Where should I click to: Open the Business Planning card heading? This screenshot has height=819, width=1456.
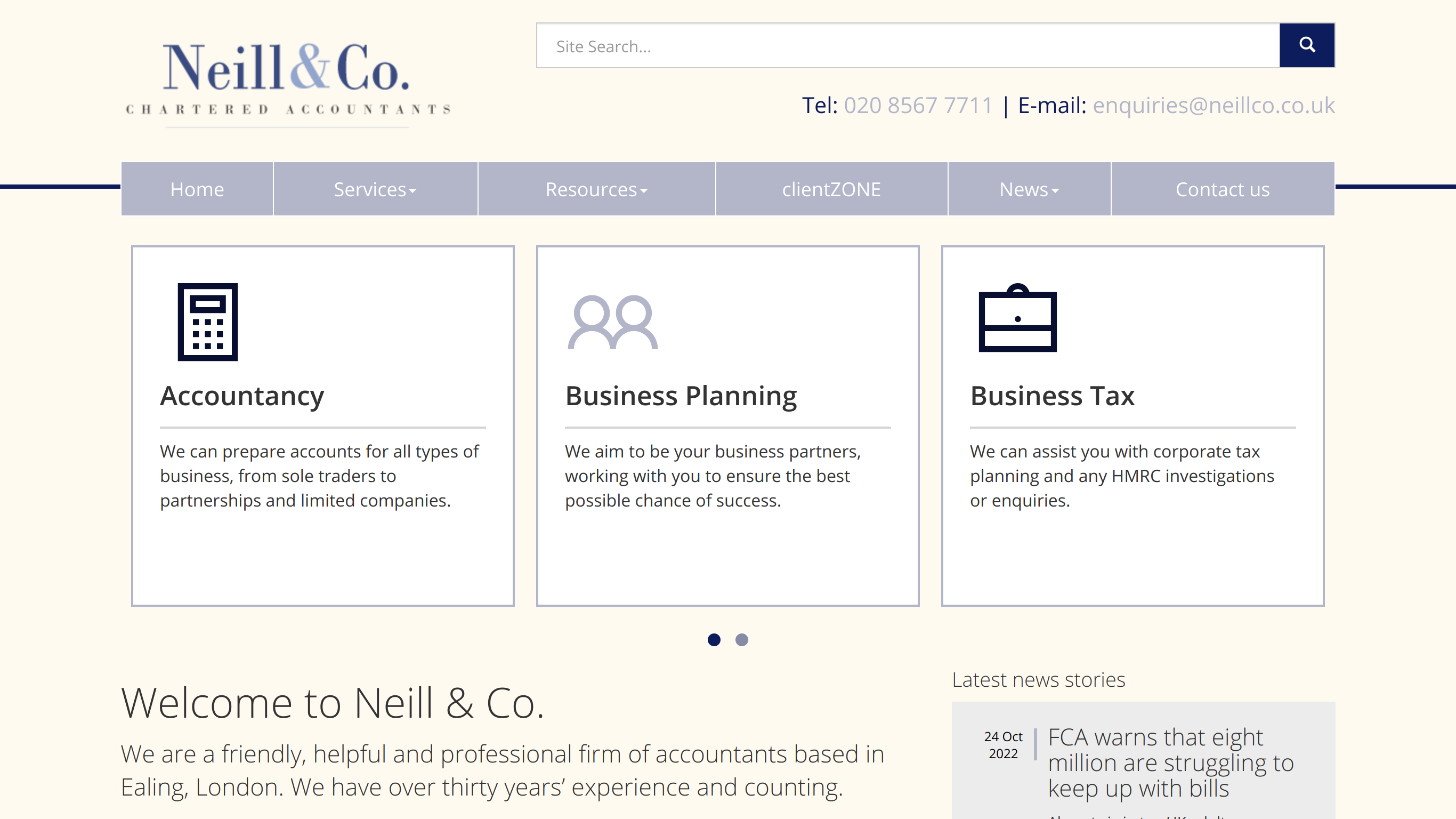pyautogui.click(x=681, y=396)
